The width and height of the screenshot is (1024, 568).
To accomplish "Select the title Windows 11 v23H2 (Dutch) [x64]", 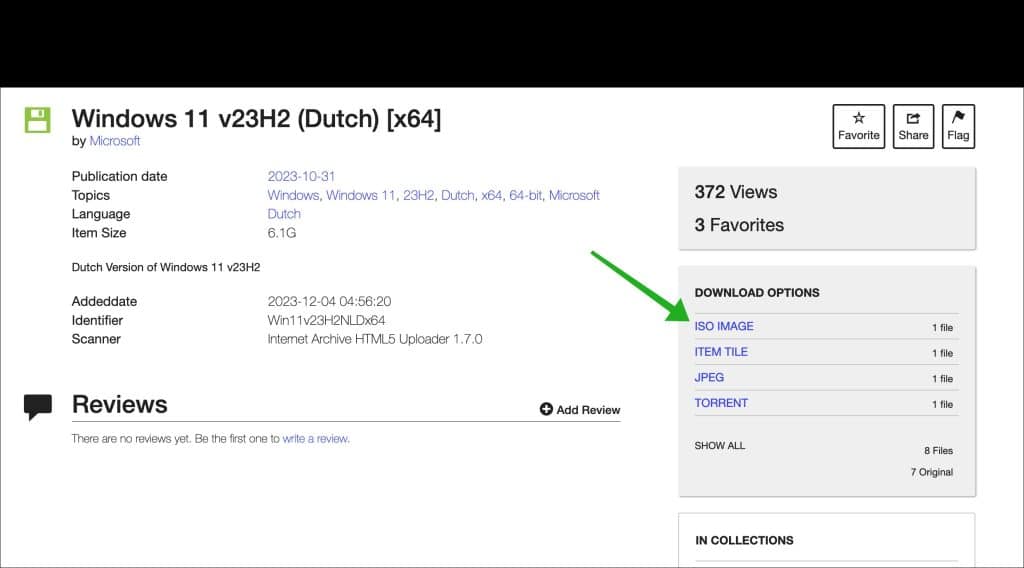I will (257, 119).
